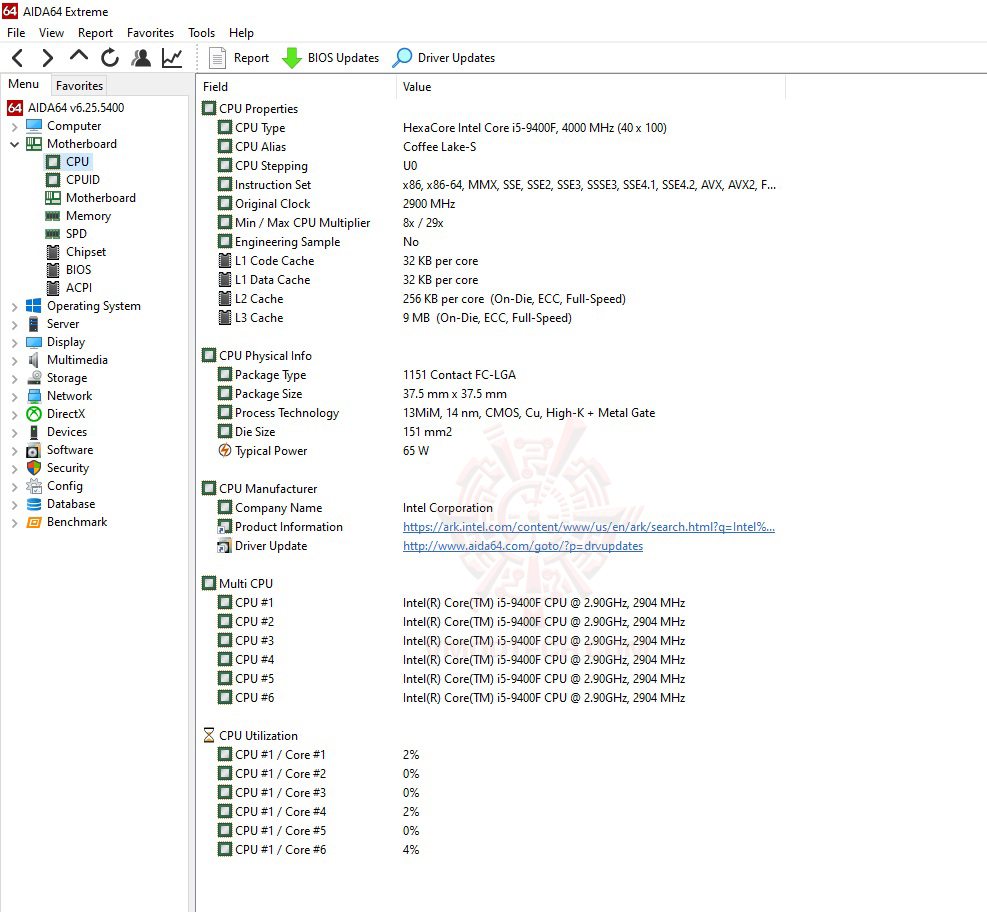The height and width of the screenshot is (912, 987).
Task: Open BIOS Updates from the toolbar
Action: point(330,58)
